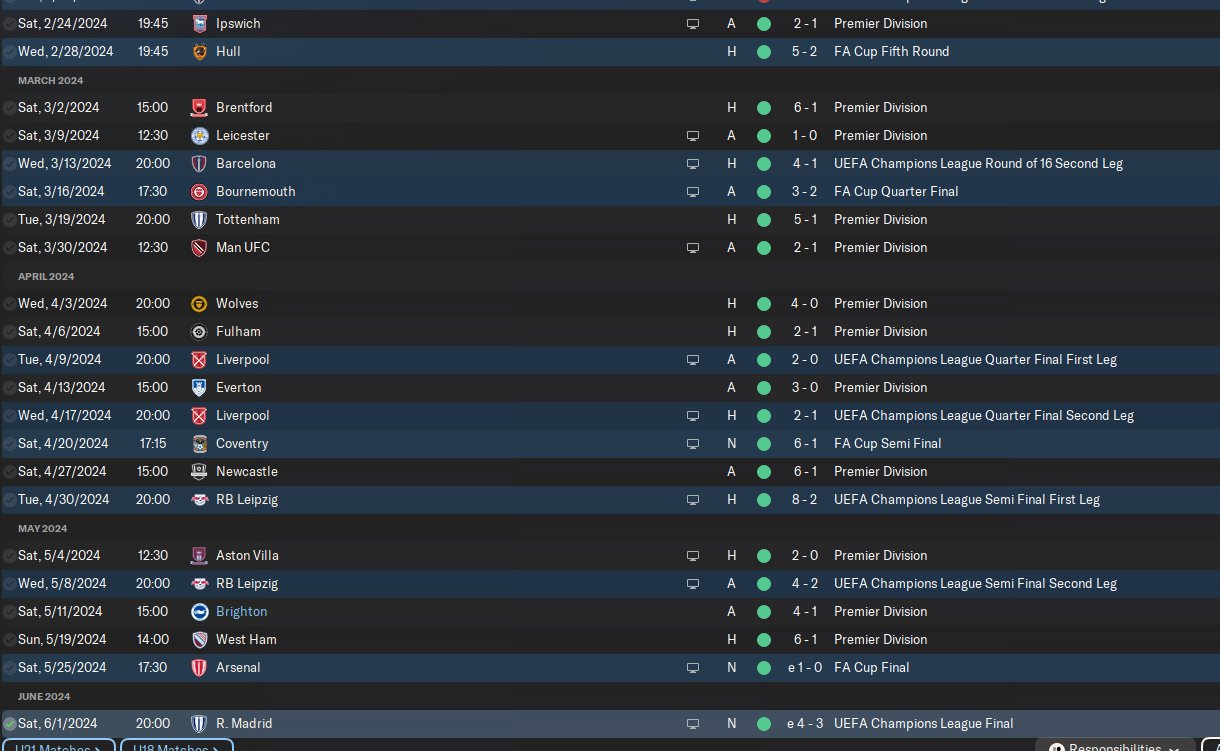Screen dimensions: 1220x751
Task: Open the Brighton team link
Action: coord(241,611)
